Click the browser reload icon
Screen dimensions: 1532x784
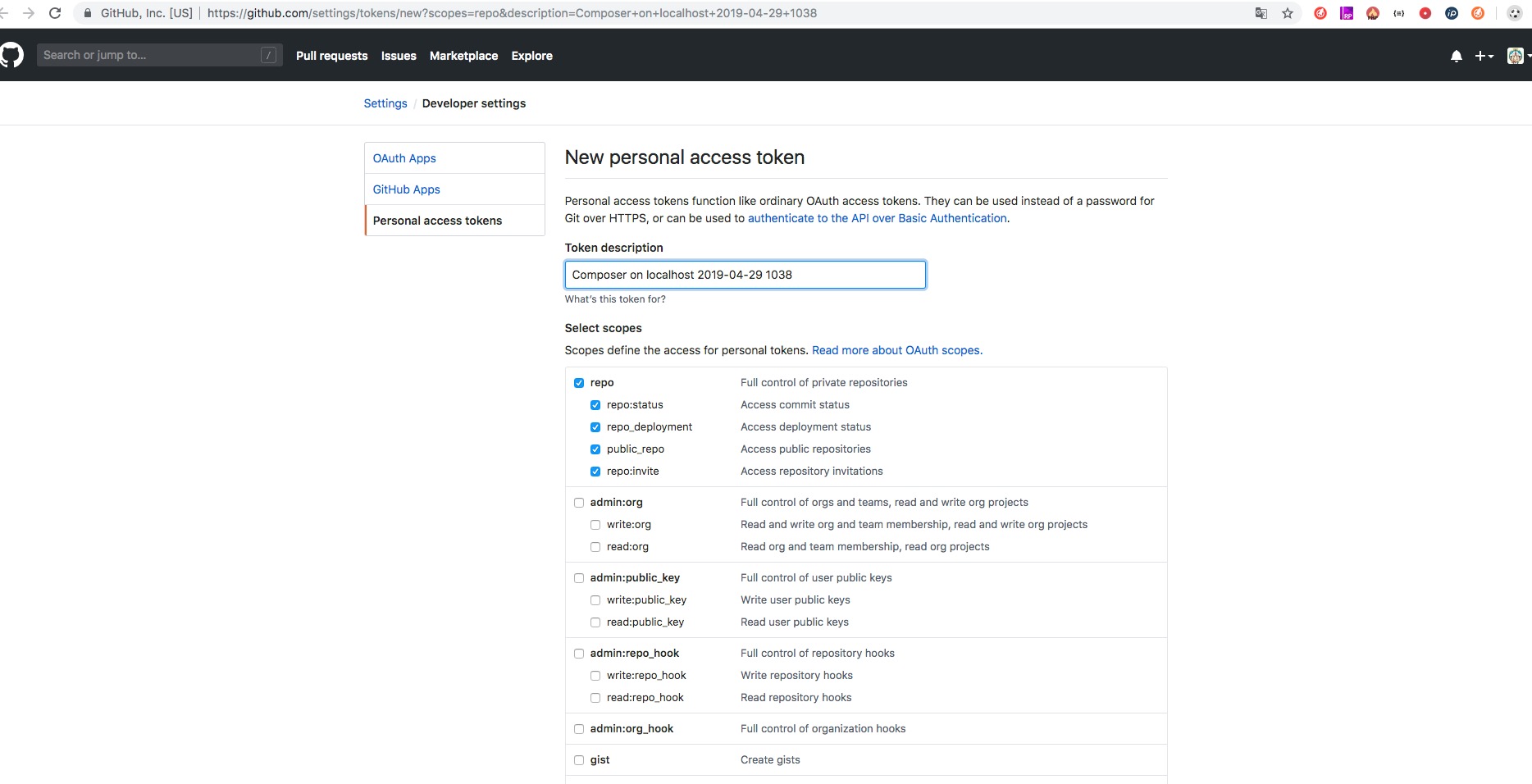pos(55,13)
